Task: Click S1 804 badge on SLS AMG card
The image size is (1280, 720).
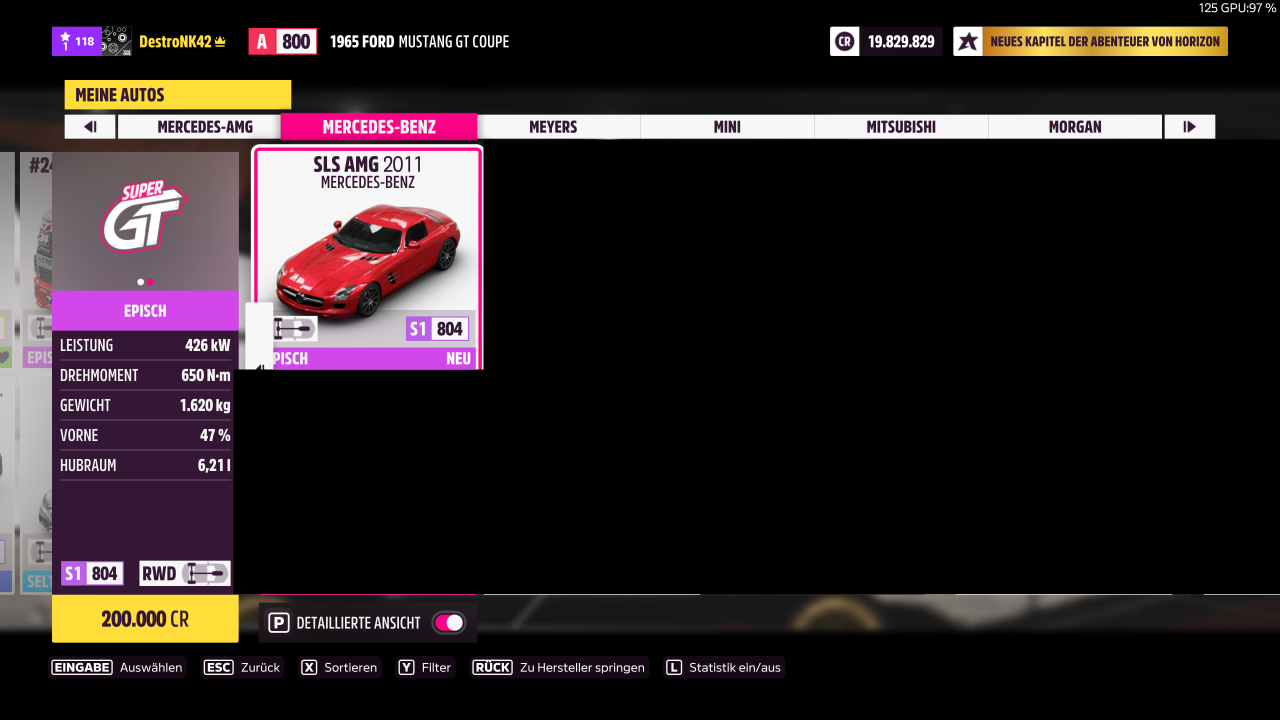Action: click(437, 329)
